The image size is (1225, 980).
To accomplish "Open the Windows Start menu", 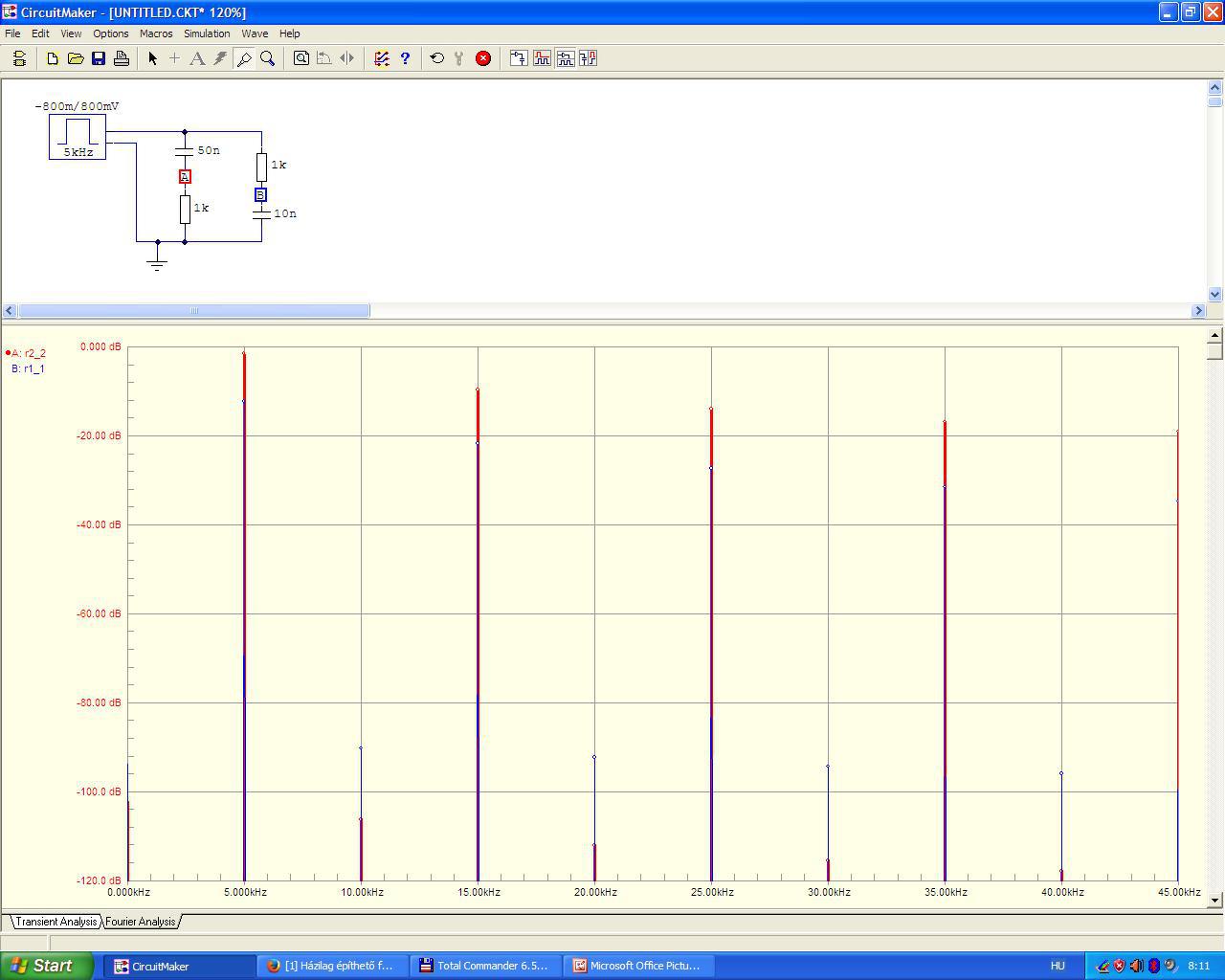I will (x=47, y=966).
